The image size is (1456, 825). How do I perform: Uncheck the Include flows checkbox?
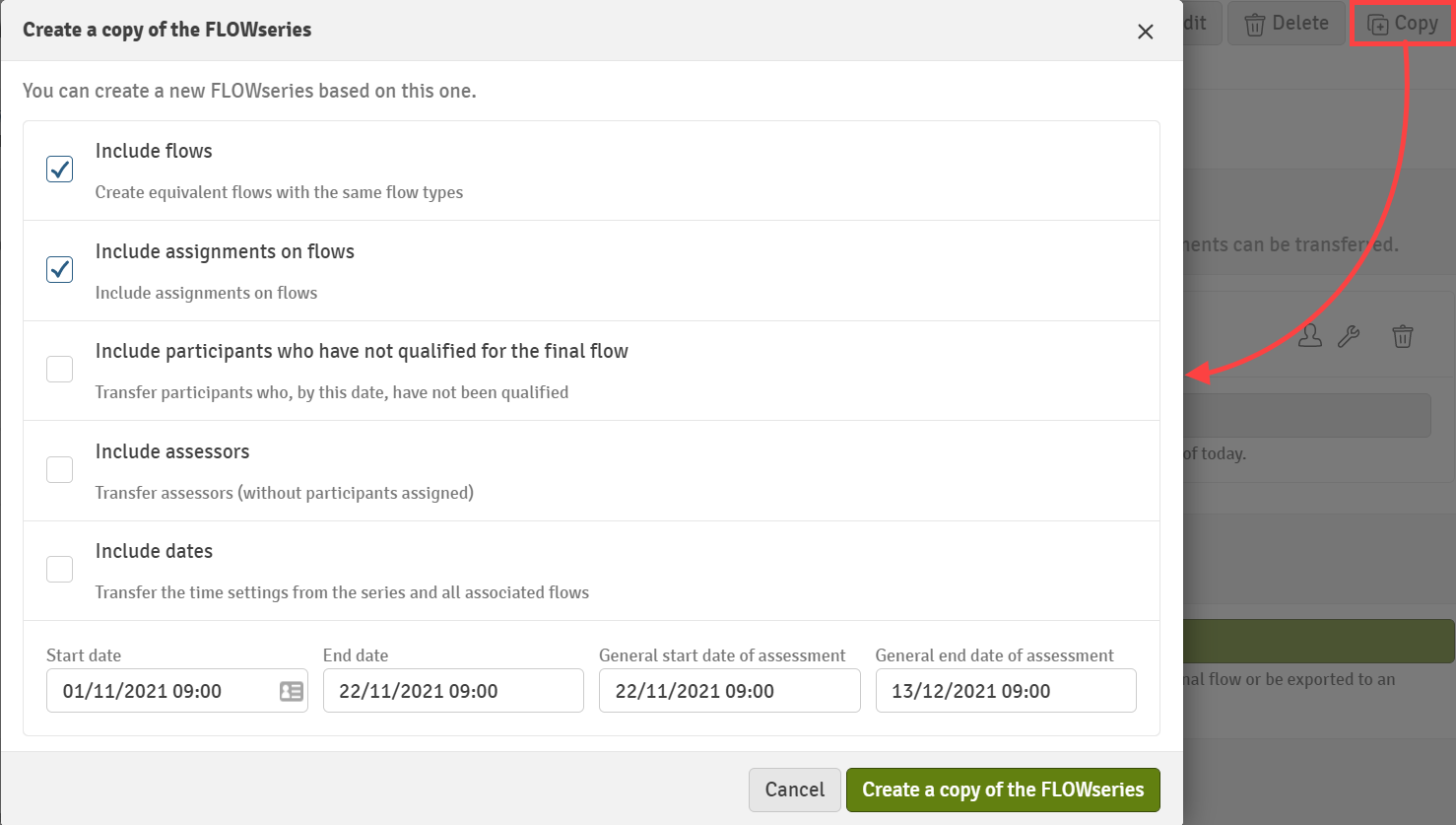(60, 170)
